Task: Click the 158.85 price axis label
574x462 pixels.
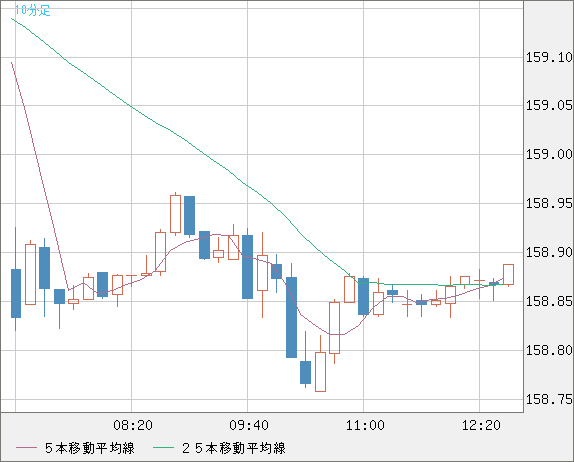Action: click(x=549, y=302)
